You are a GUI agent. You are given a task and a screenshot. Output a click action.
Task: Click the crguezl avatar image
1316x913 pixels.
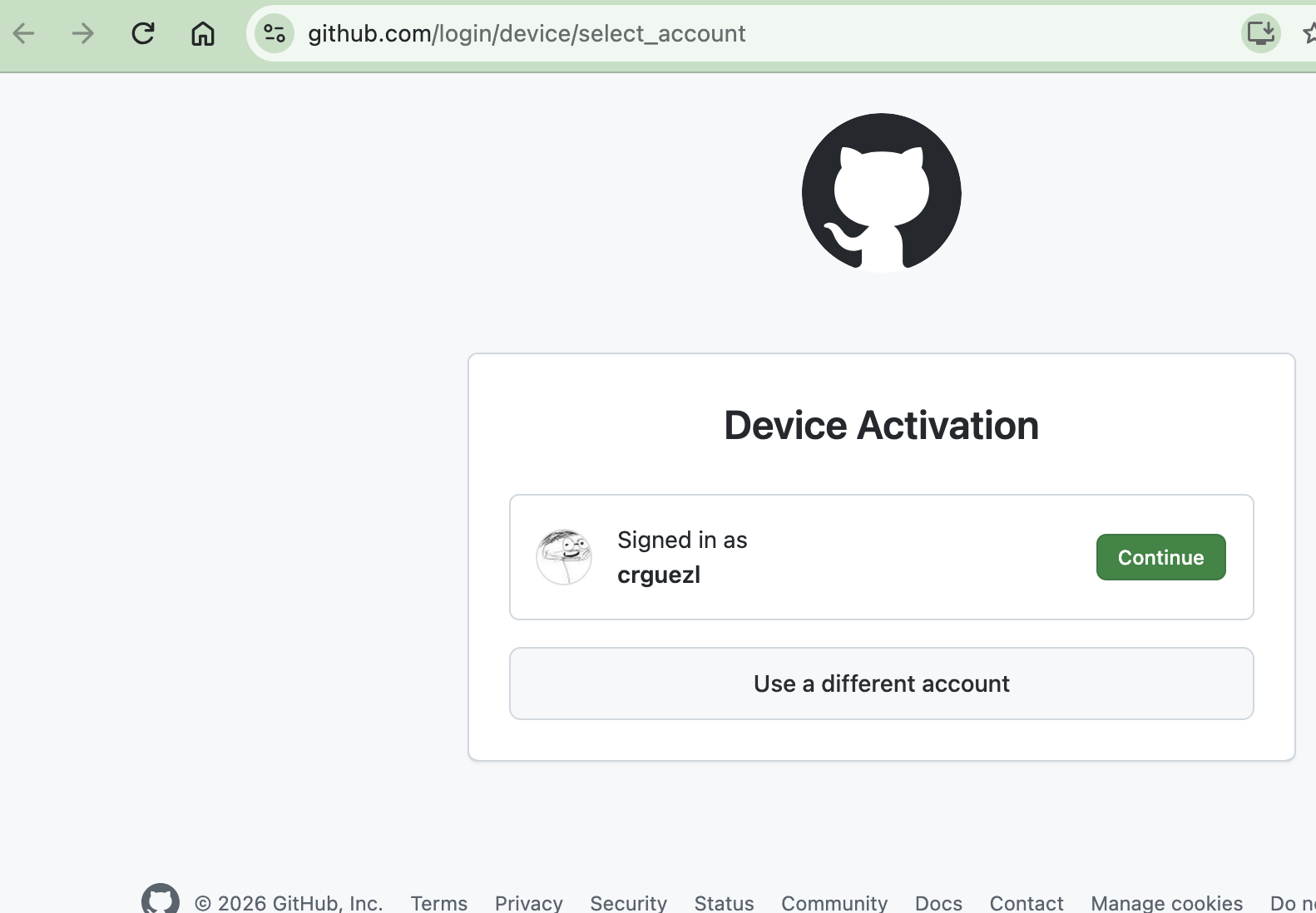click(x=564, y=557)
